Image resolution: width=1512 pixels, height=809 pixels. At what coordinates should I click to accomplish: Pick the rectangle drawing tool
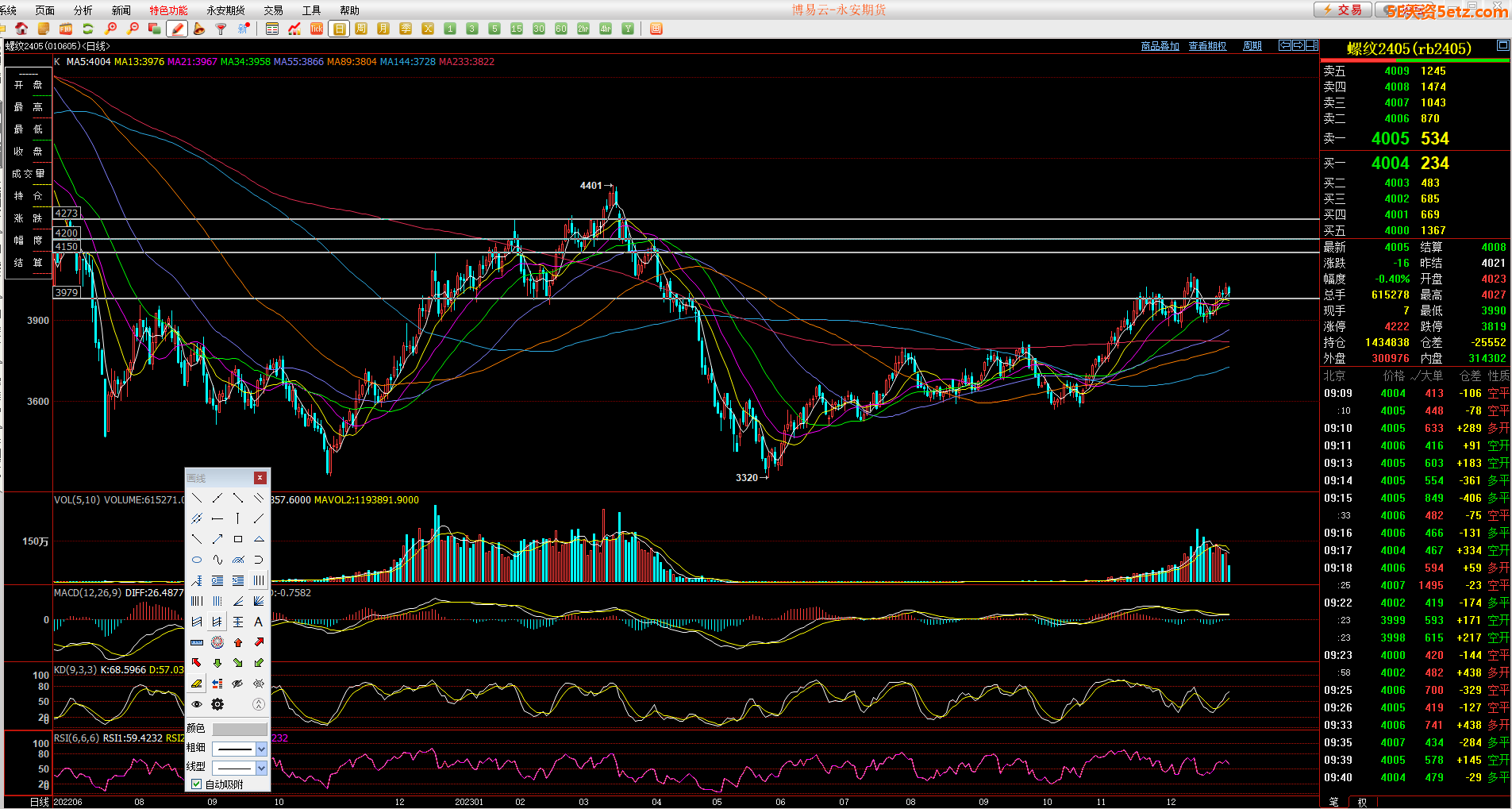pos(237,539)
